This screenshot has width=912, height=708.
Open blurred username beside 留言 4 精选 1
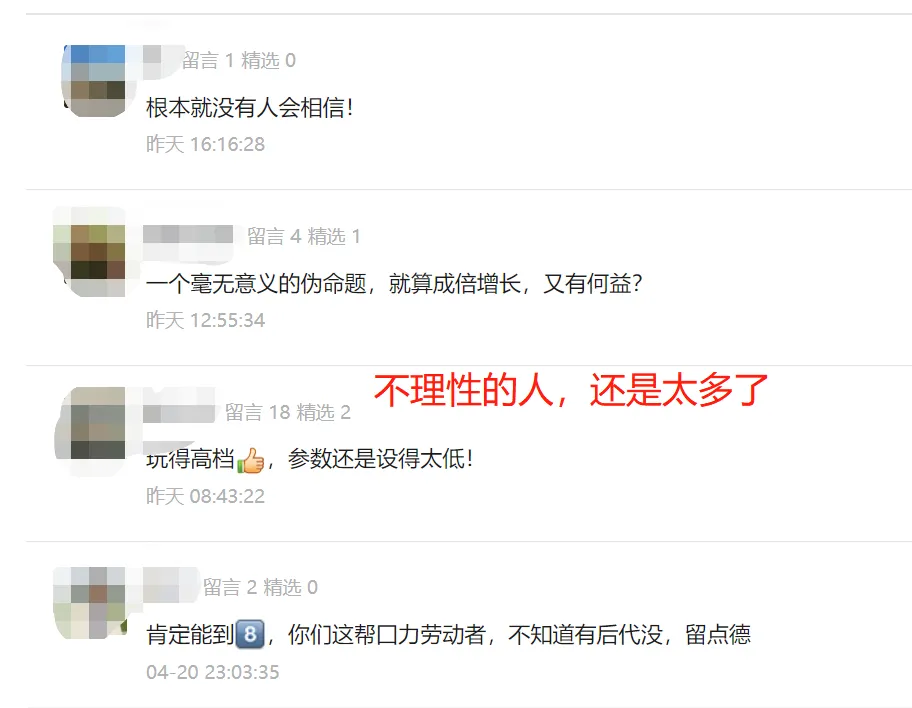(x=188, y=234)
